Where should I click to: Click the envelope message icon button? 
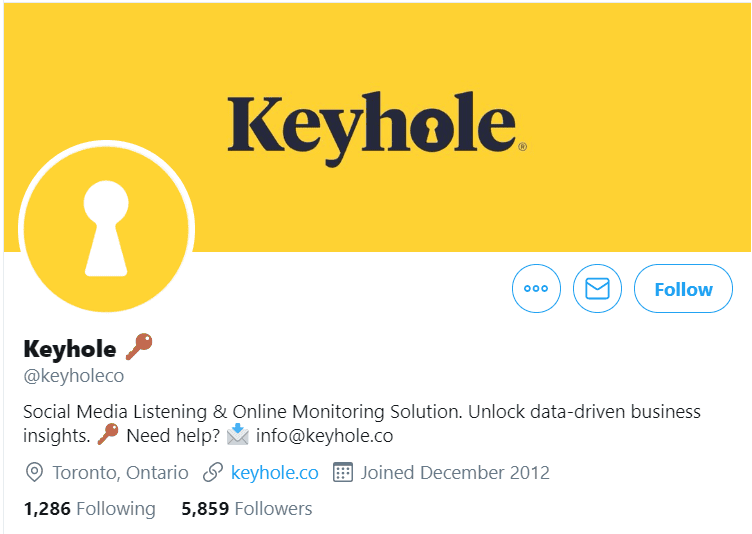pos(597,288)
